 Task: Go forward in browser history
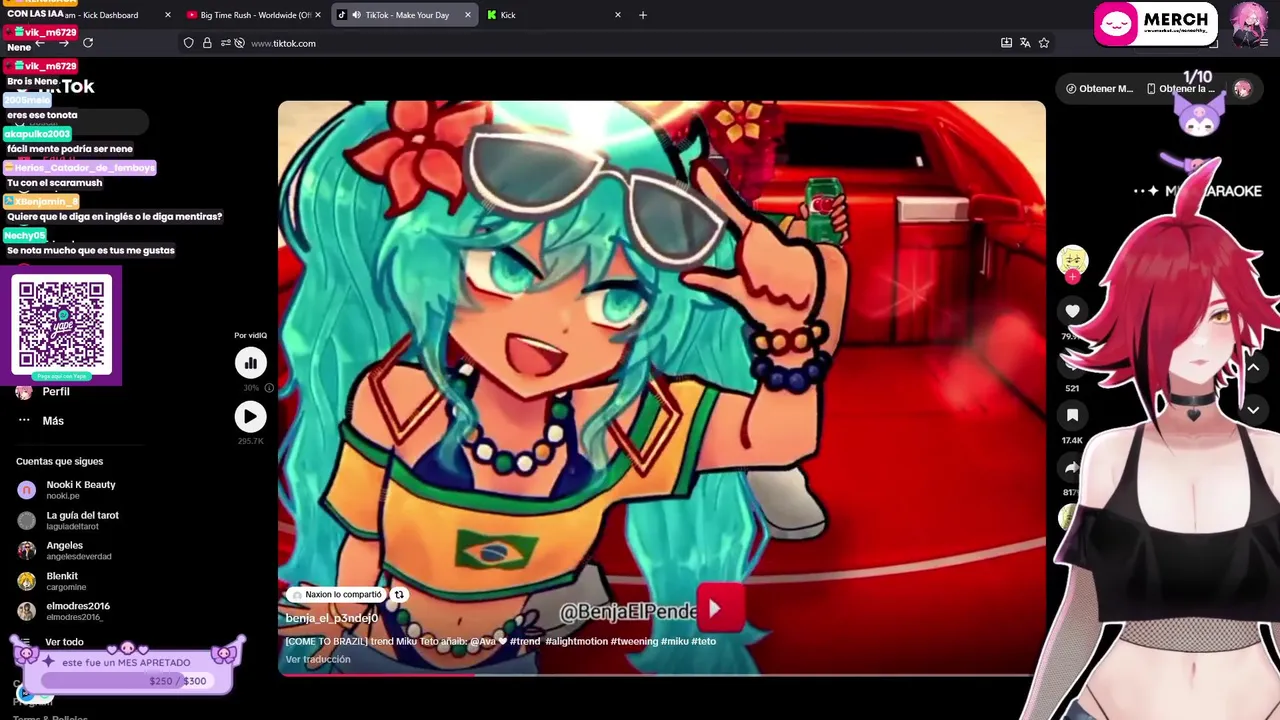click(x=63, y=43)
